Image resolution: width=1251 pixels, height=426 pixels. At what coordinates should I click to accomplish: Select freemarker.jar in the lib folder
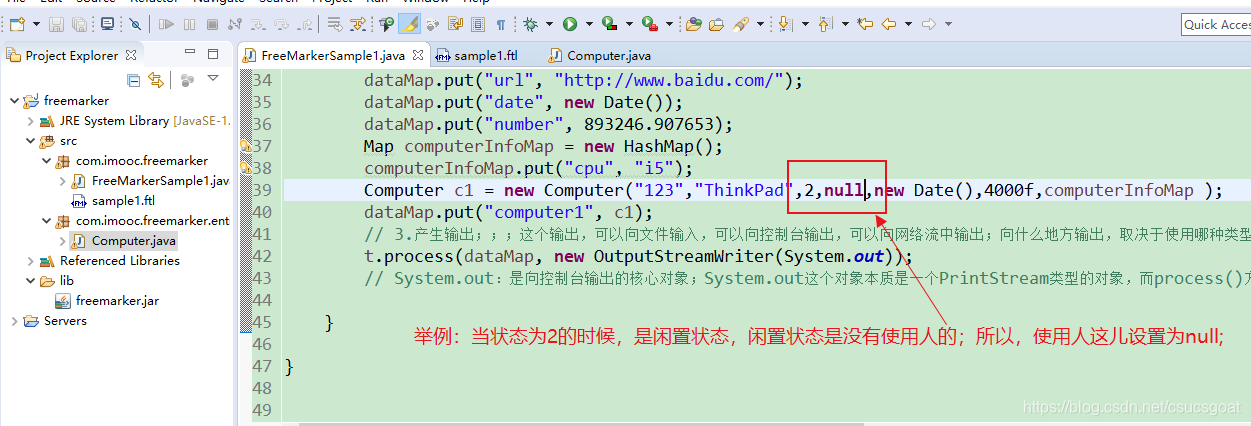pyautogui.click(x=105, y=301)
